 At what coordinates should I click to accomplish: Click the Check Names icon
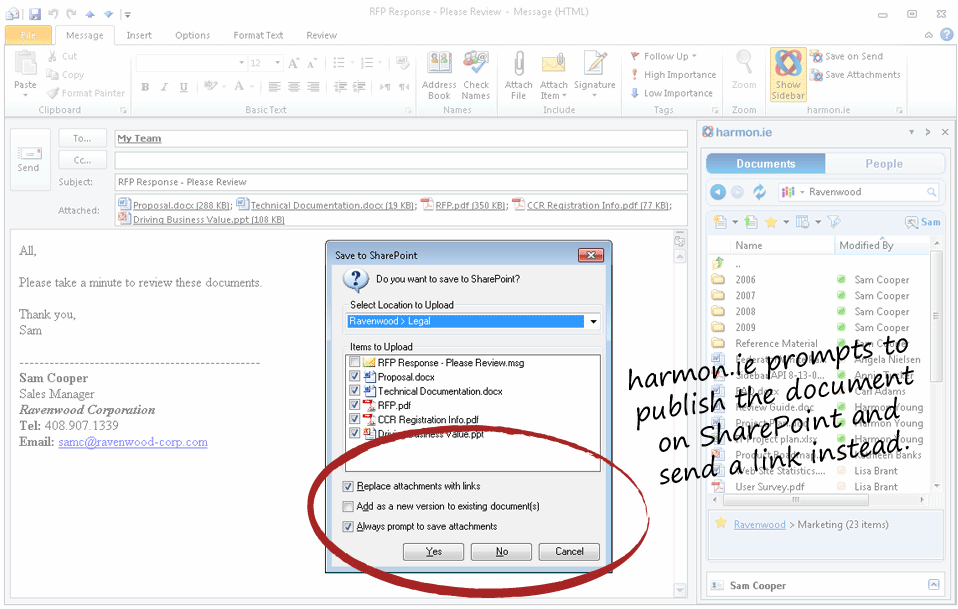click(x=475, y=63)
